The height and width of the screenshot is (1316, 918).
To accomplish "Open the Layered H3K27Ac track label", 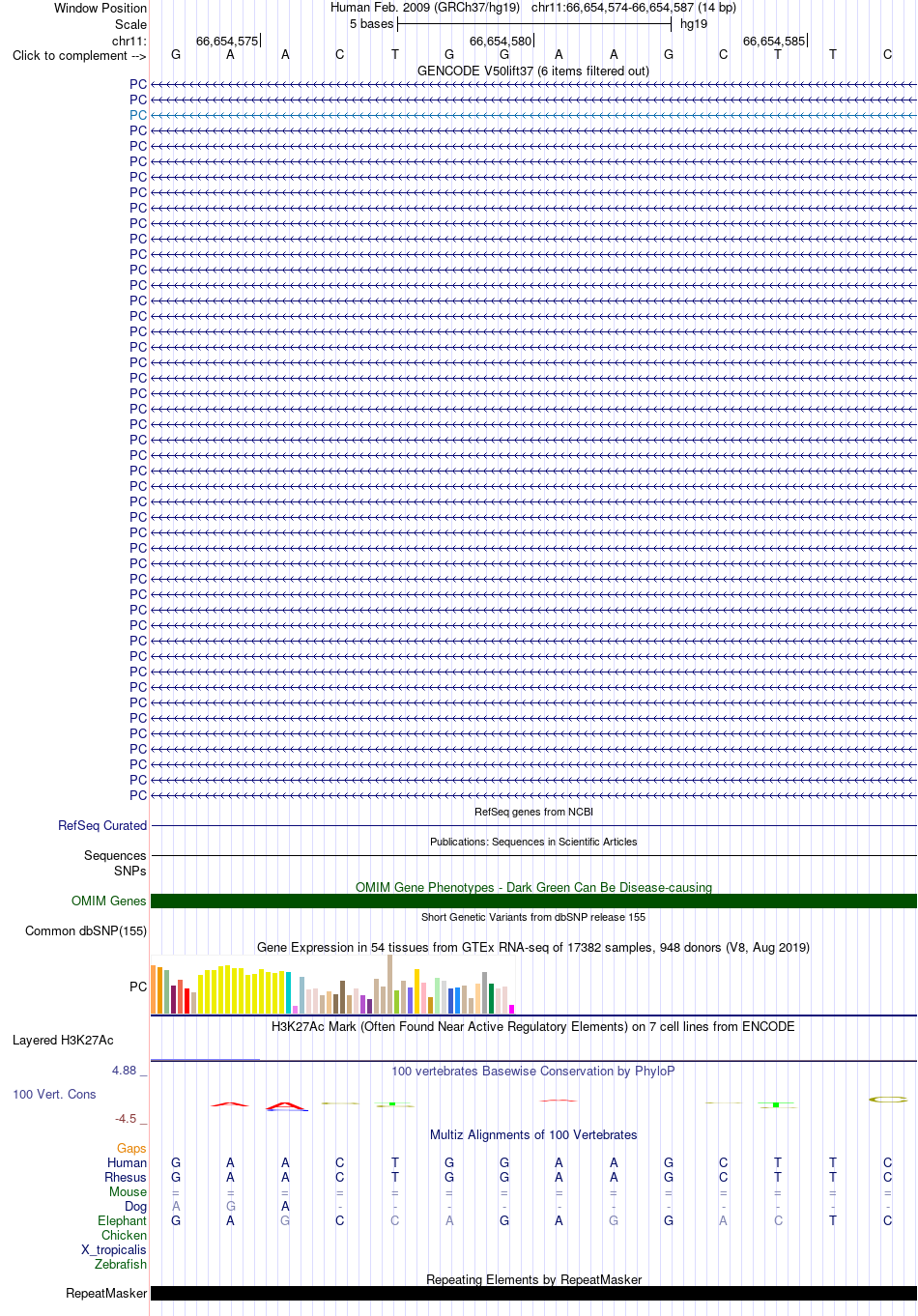I will click(x=63, y=1040).
